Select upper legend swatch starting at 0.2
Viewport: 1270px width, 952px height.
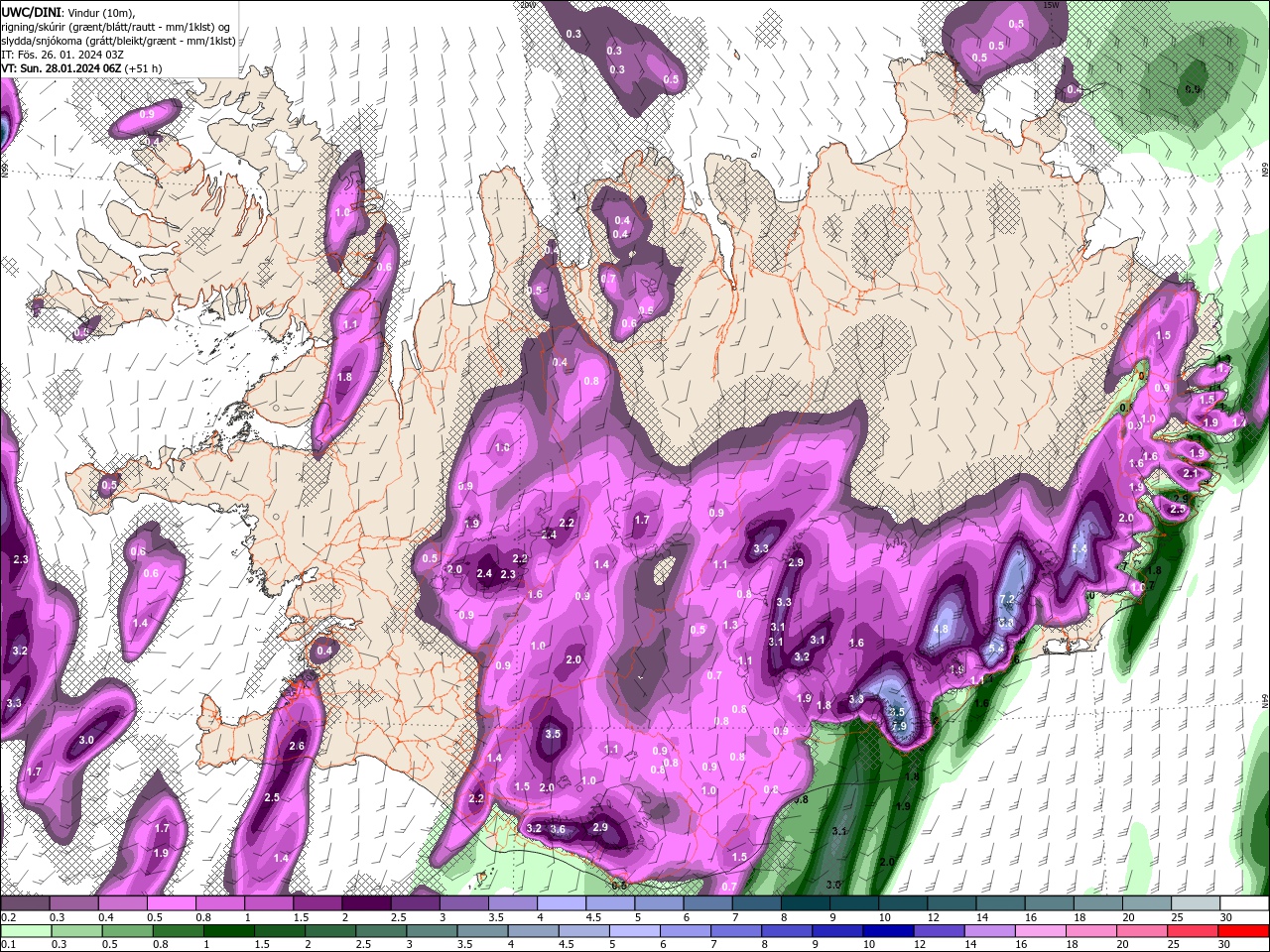coord(25,903)
